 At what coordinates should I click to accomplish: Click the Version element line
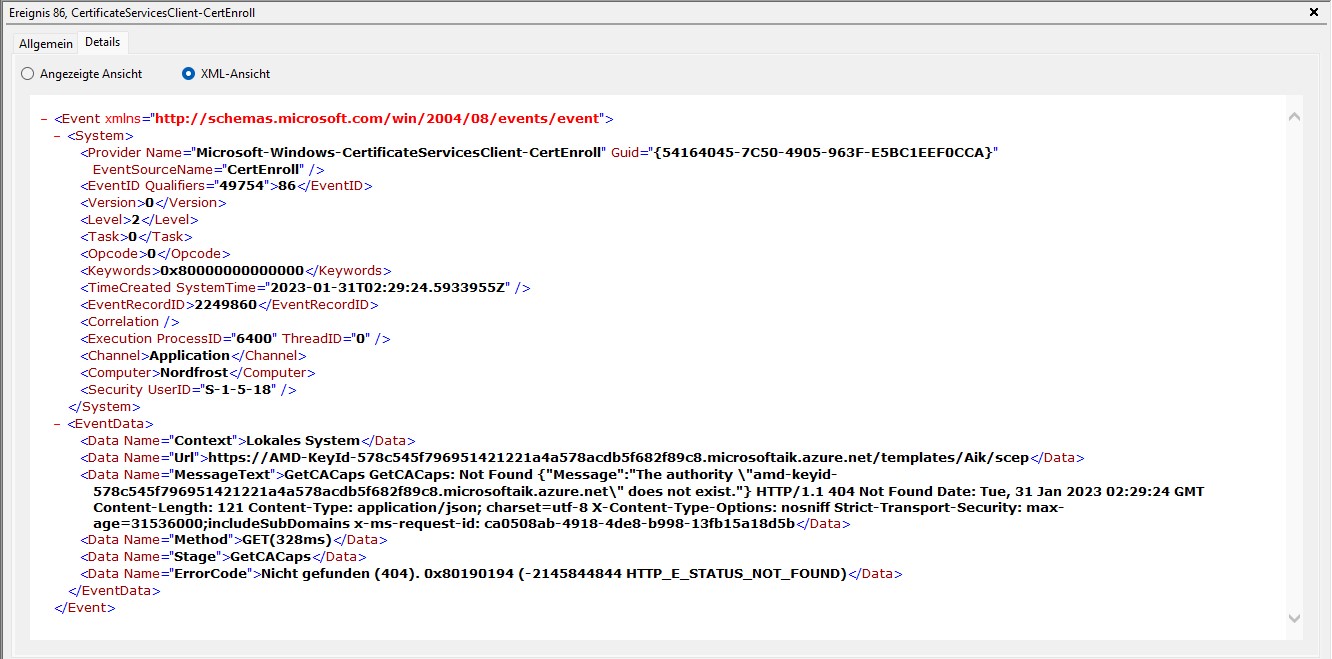(153, 203)
